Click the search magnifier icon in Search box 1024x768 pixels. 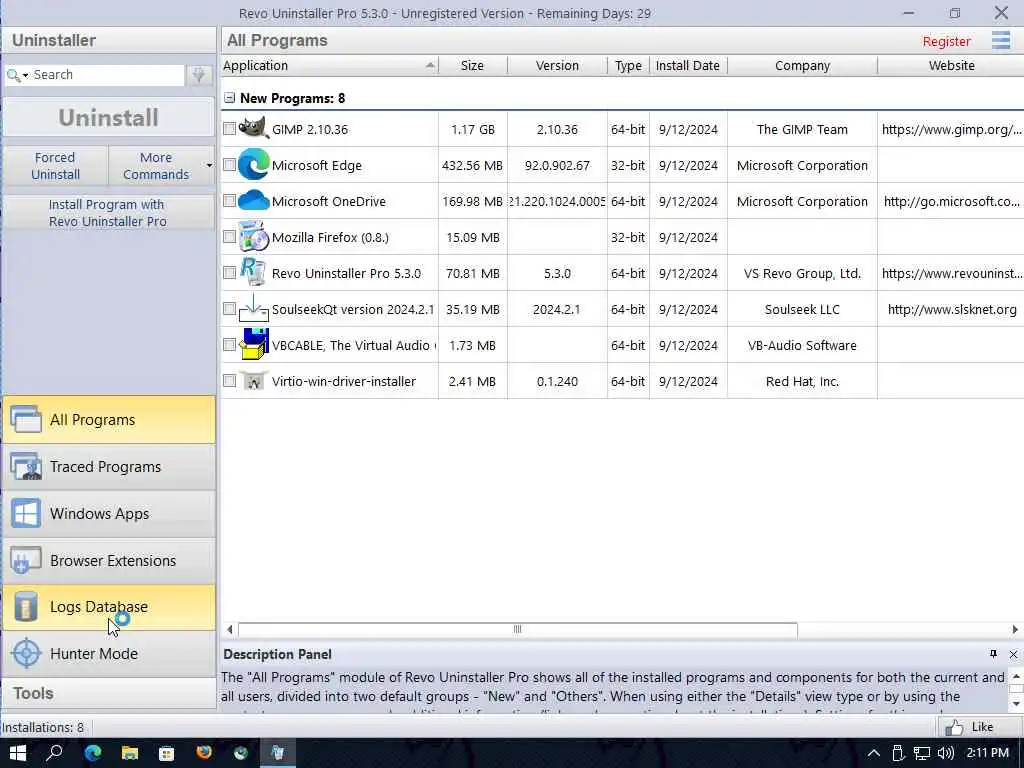tap(12, 75)
